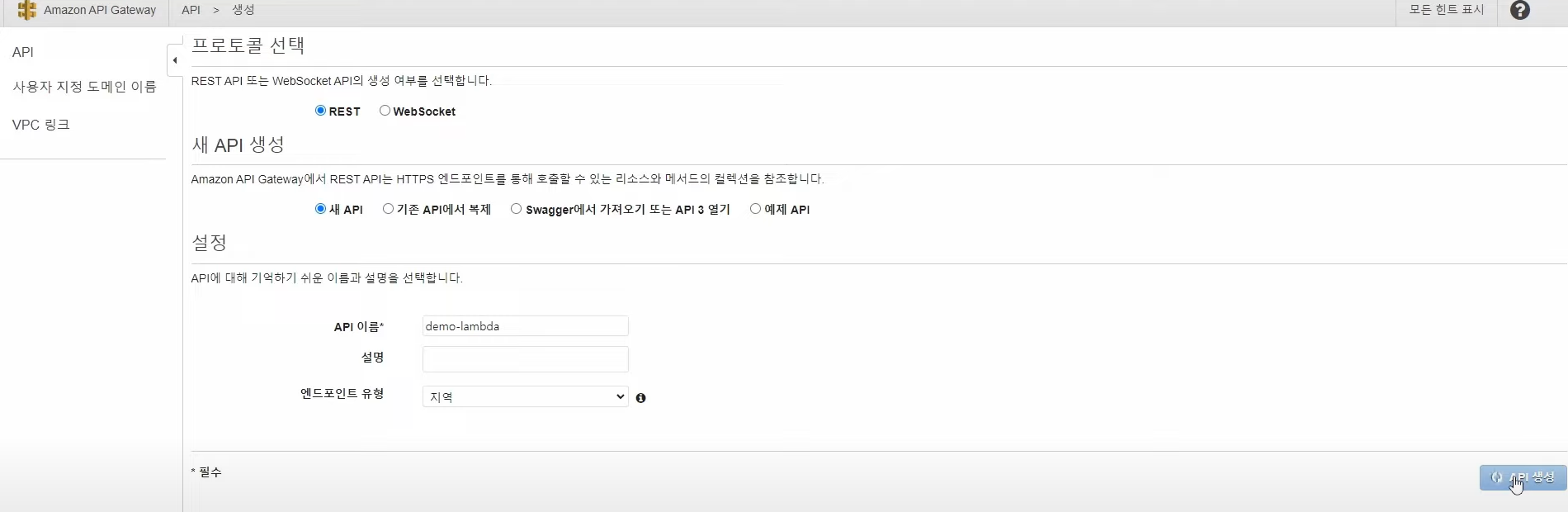Viewport: 1568px width, 512px height.
Task: Click the * 필수 footnote text
Action: [x=206, y=472]
